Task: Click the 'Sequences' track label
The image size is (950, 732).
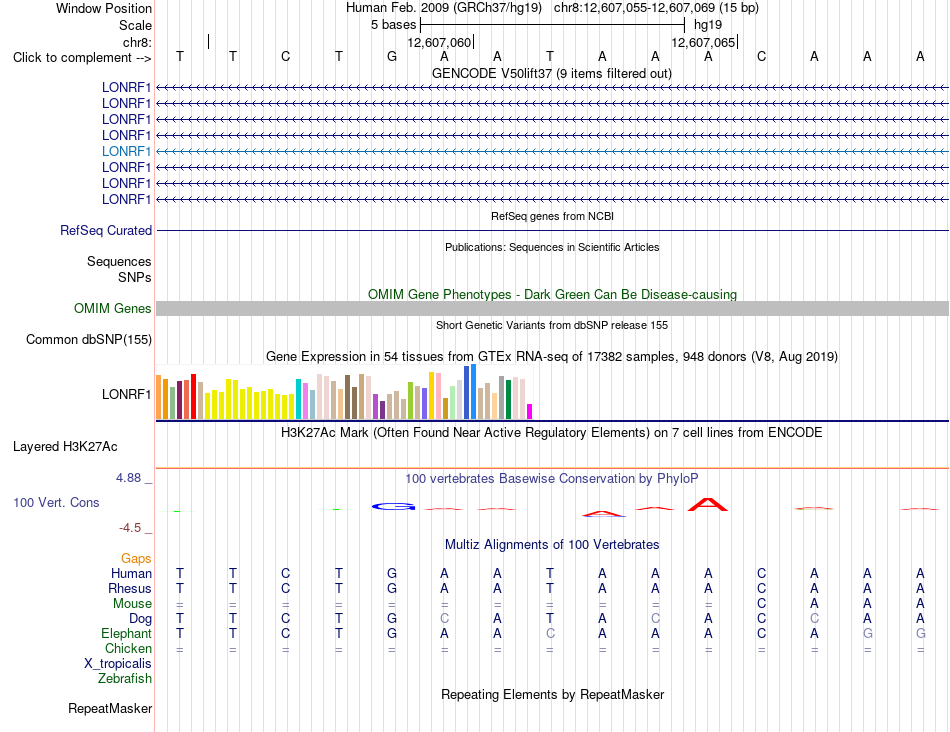Action: click(119, 261)
